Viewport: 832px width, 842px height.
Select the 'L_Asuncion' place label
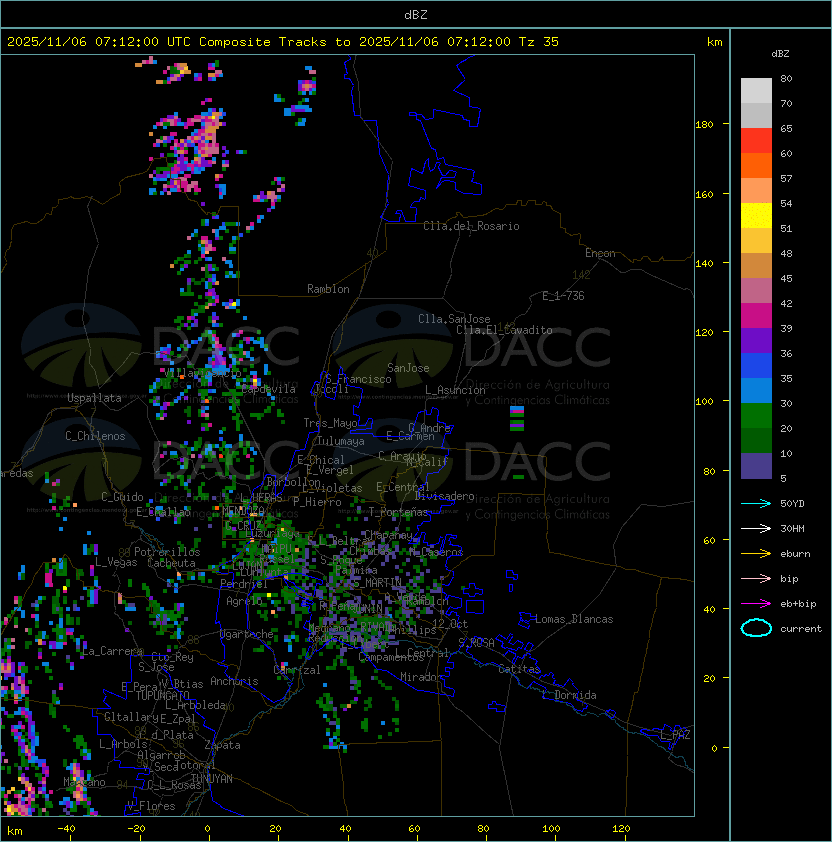pyautogui.click(x=455, y=390)
